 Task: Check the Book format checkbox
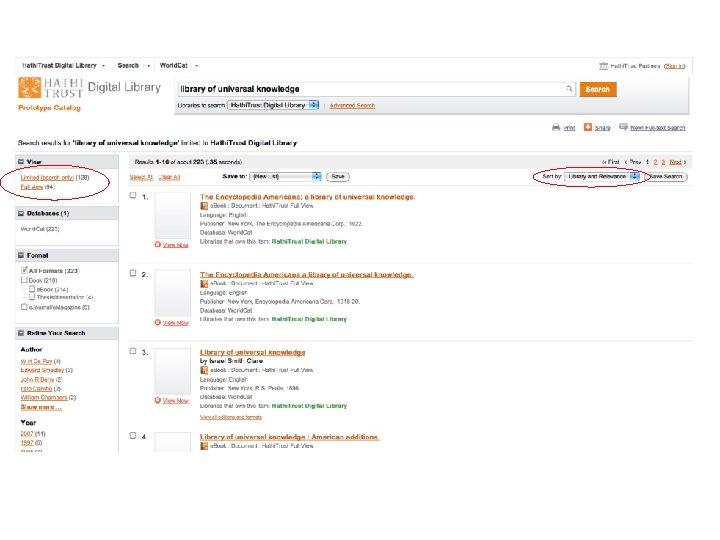pos(24,280)
